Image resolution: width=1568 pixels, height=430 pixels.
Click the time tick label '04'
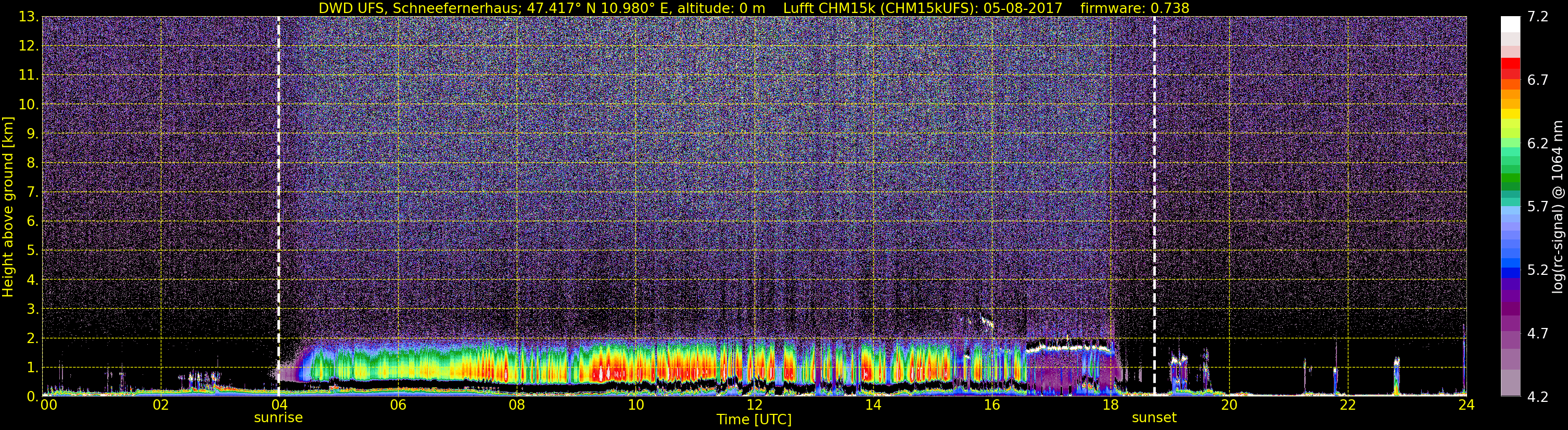pos(278,405)
